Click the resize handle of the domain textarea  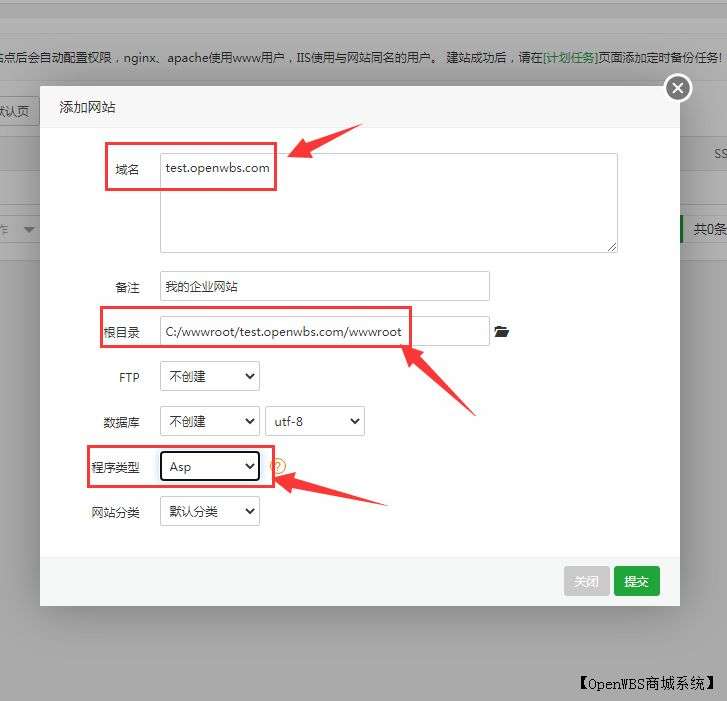pos(611,246)
